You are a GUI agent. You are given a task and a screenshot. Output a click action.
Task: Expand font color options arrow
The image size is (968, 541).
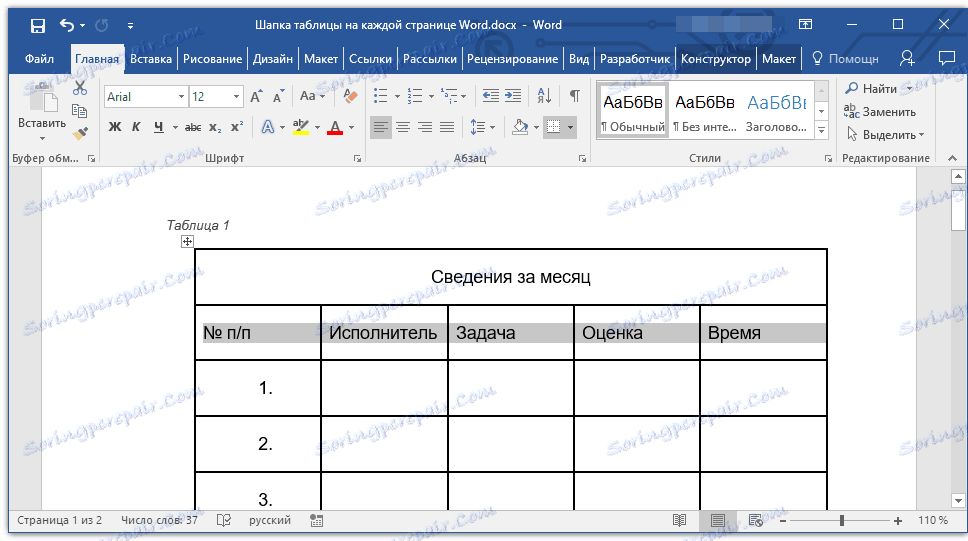pyautogui.click(x=351, y=128)
